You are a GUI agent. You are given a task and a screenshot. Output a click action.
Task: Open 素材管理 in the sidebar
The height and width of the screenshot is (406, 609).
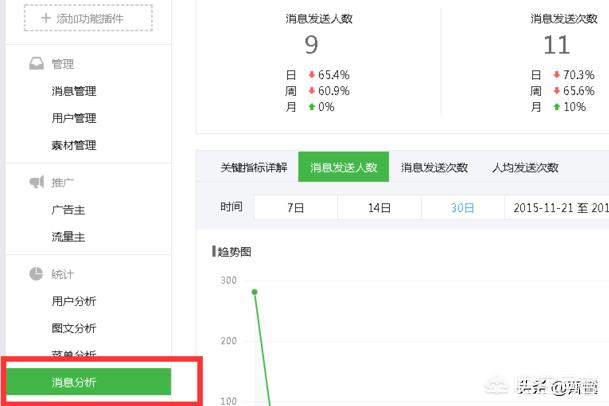[74, 145]
